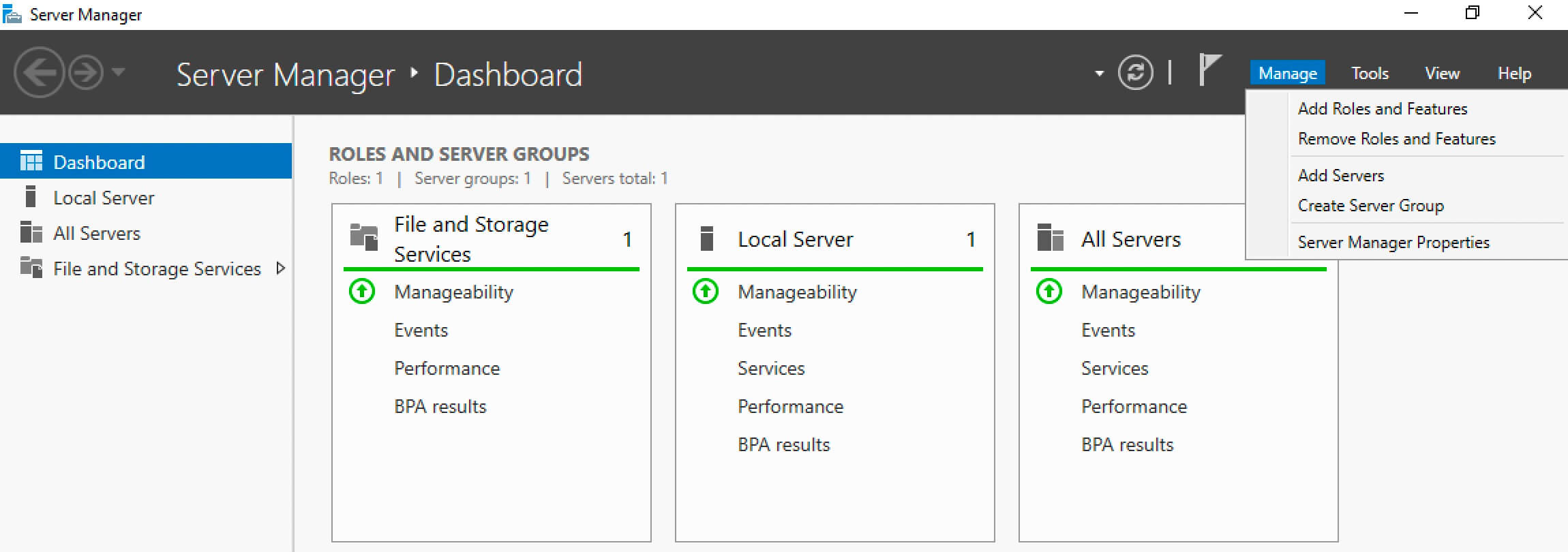This screenshot has width=1568, height=552.
Task: Click Local Server Manageability green status icon
Action: (706, 292)
